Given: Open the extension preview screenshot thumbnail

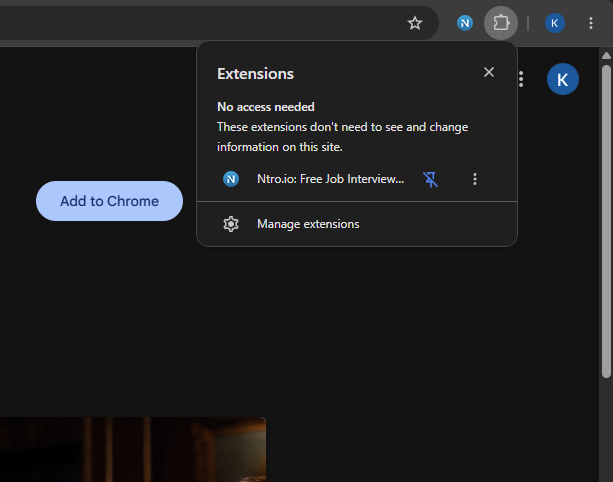Looking at the screenshot, I should [133, 450].
